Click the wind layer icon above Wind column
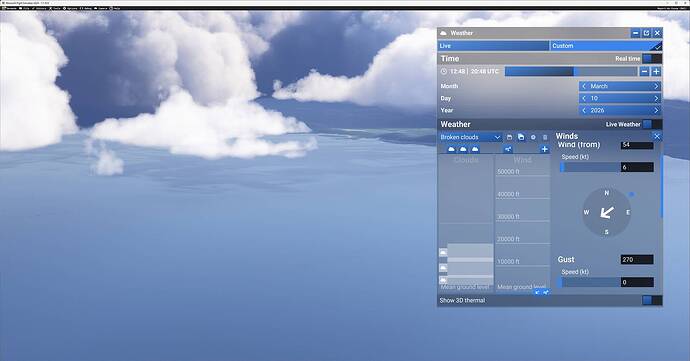 [508, 149]
